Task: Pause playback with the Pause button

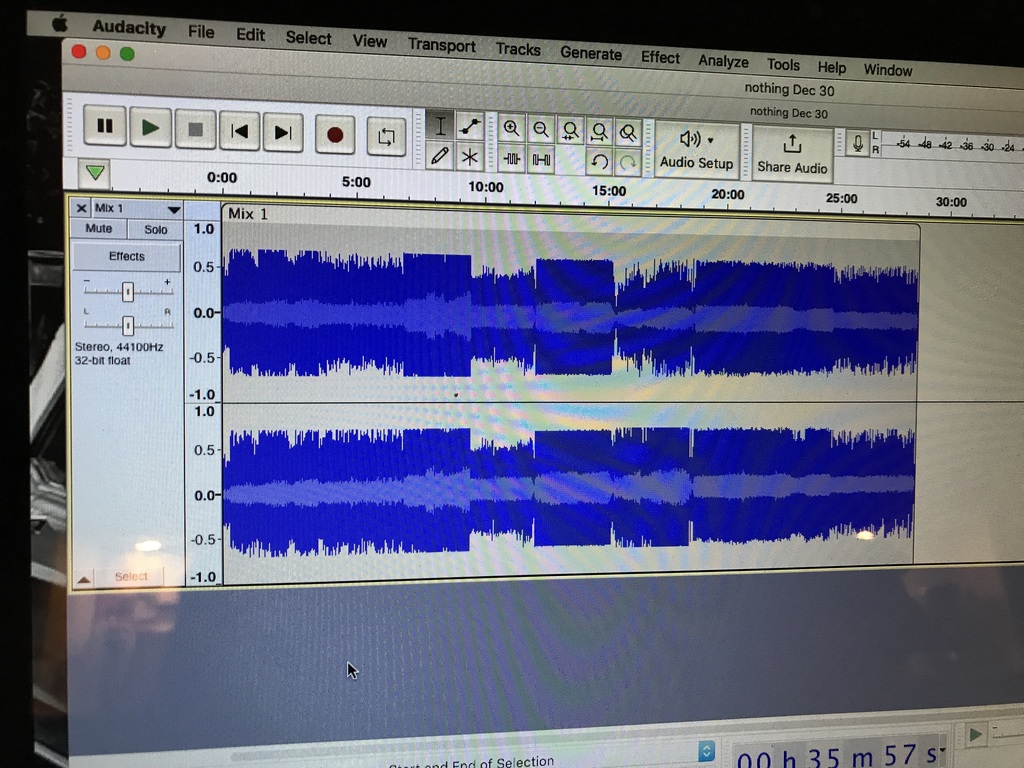Action: [104, 125]
